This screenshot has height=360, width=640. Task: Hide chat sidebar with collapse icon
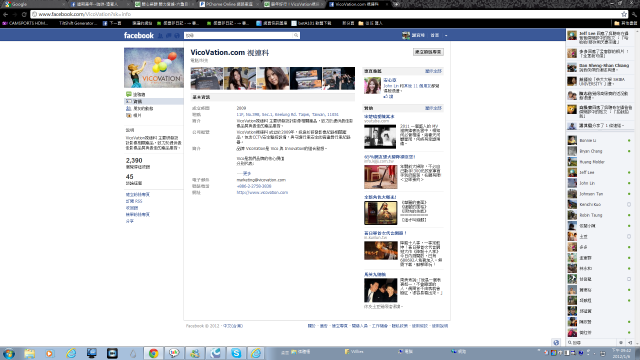(x=630, y=342)
